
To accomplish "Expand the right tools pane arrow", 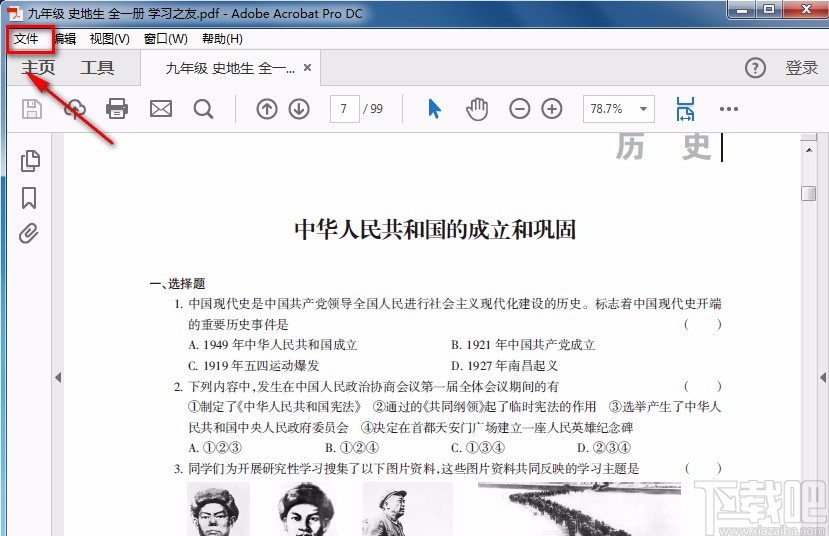I will [x=823, y=377].
